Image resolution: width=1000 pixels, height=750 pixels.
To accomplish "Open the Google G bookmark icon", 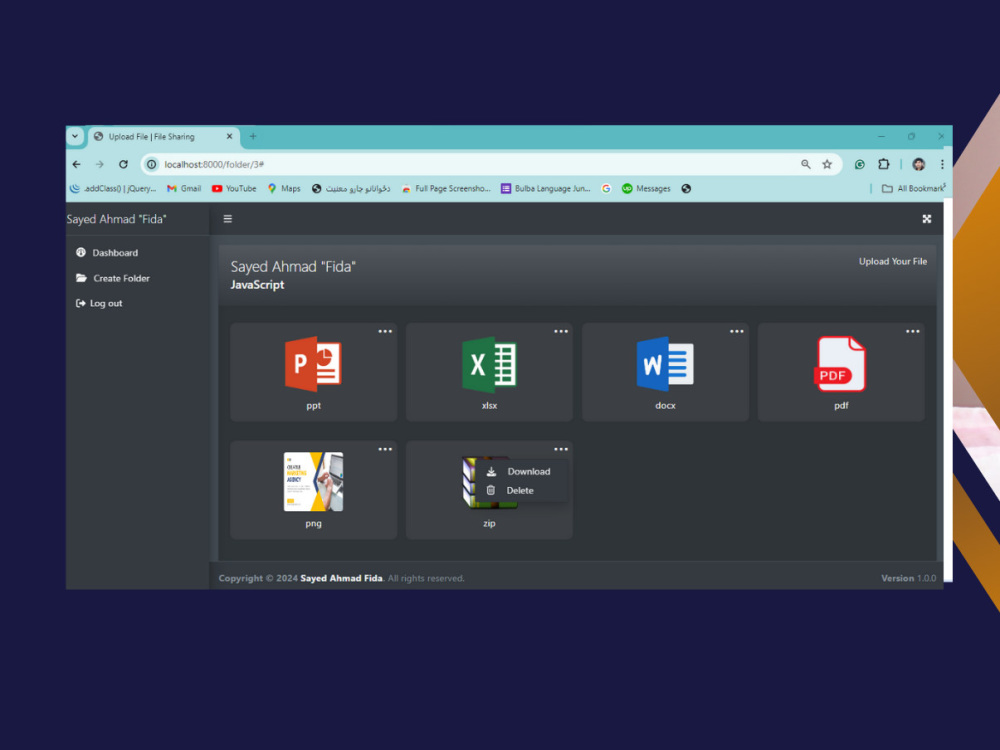I will pyautogui.click(x=606, y=189).
